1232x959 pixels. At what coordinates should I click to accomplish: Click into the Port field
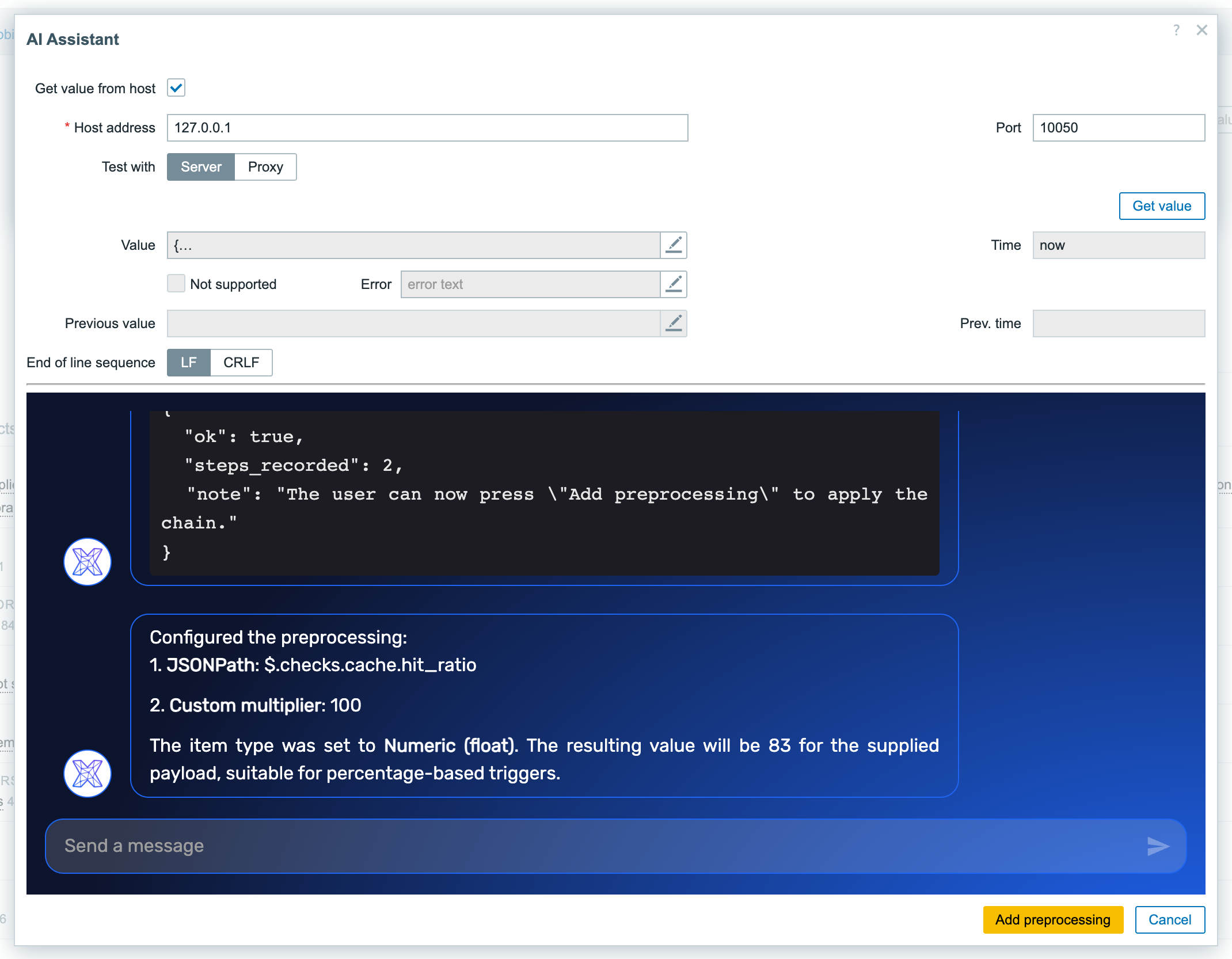point(1119,128)
